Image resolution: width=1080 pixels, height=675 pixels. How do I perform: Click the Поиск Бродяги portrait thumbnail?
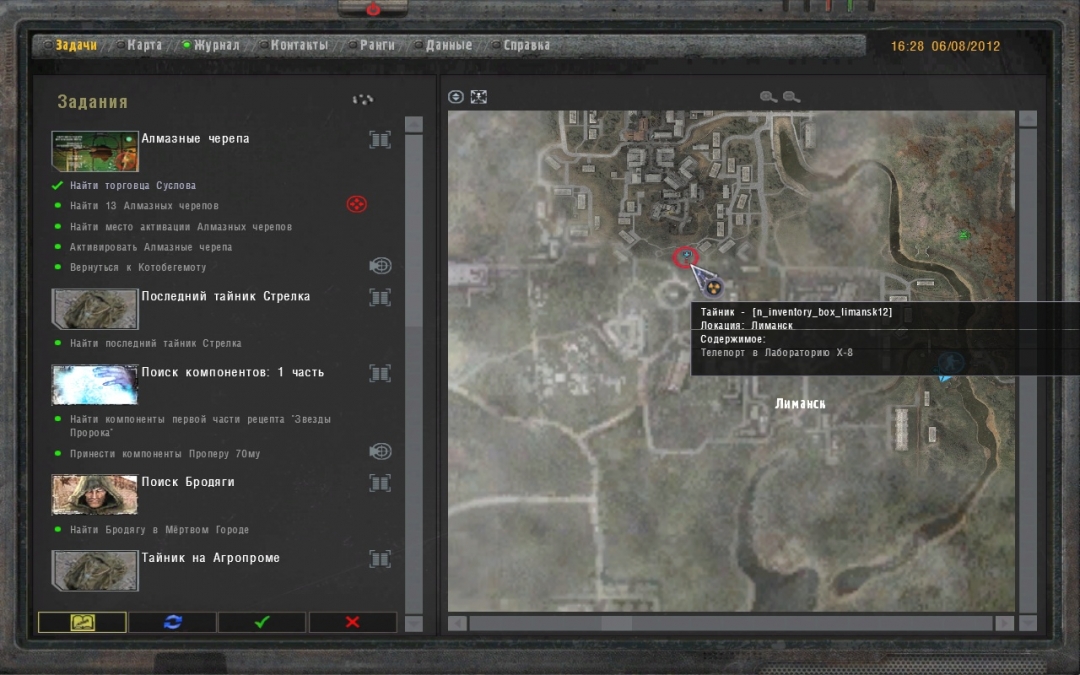tap(95, 495)
